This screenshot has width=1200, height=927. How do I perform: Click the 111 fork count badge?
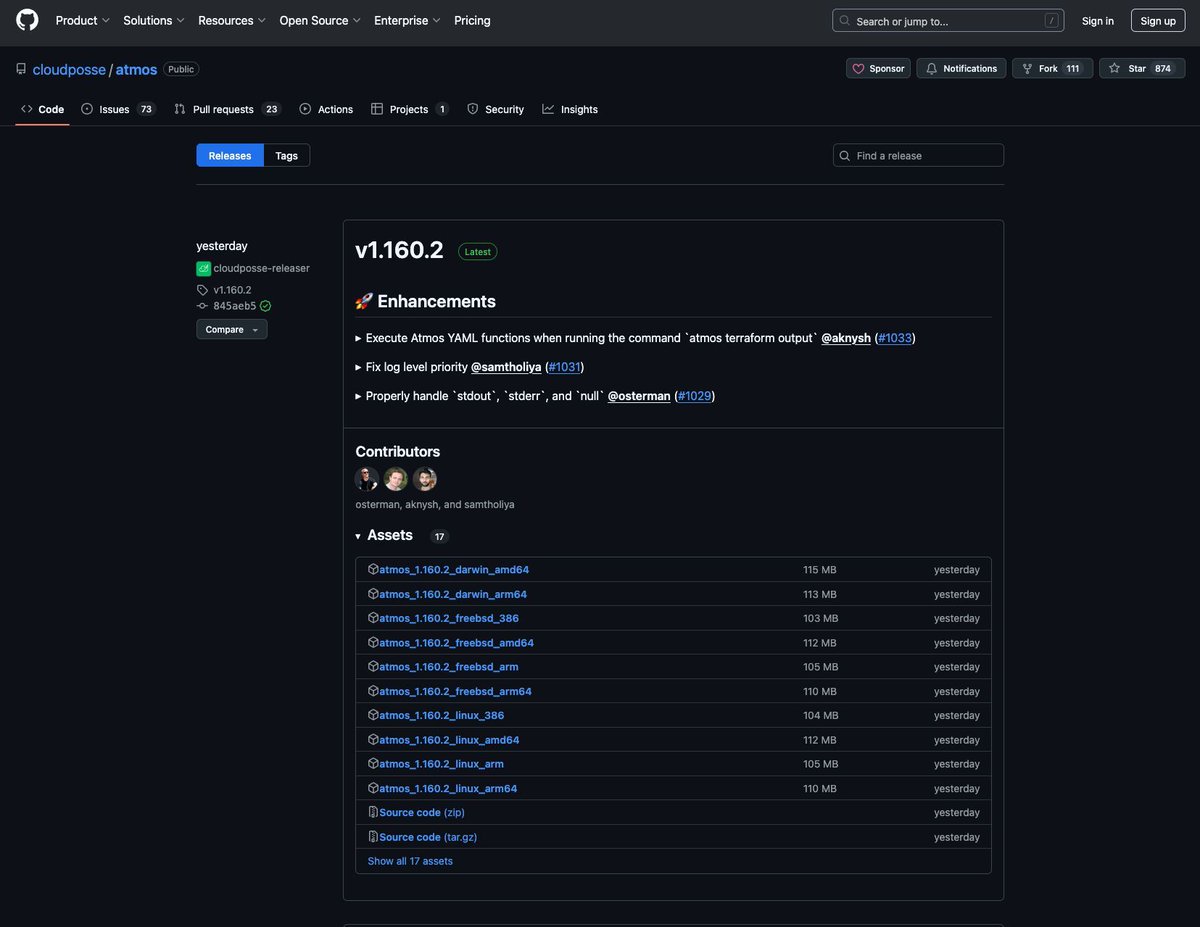[x=1073, y=68]
